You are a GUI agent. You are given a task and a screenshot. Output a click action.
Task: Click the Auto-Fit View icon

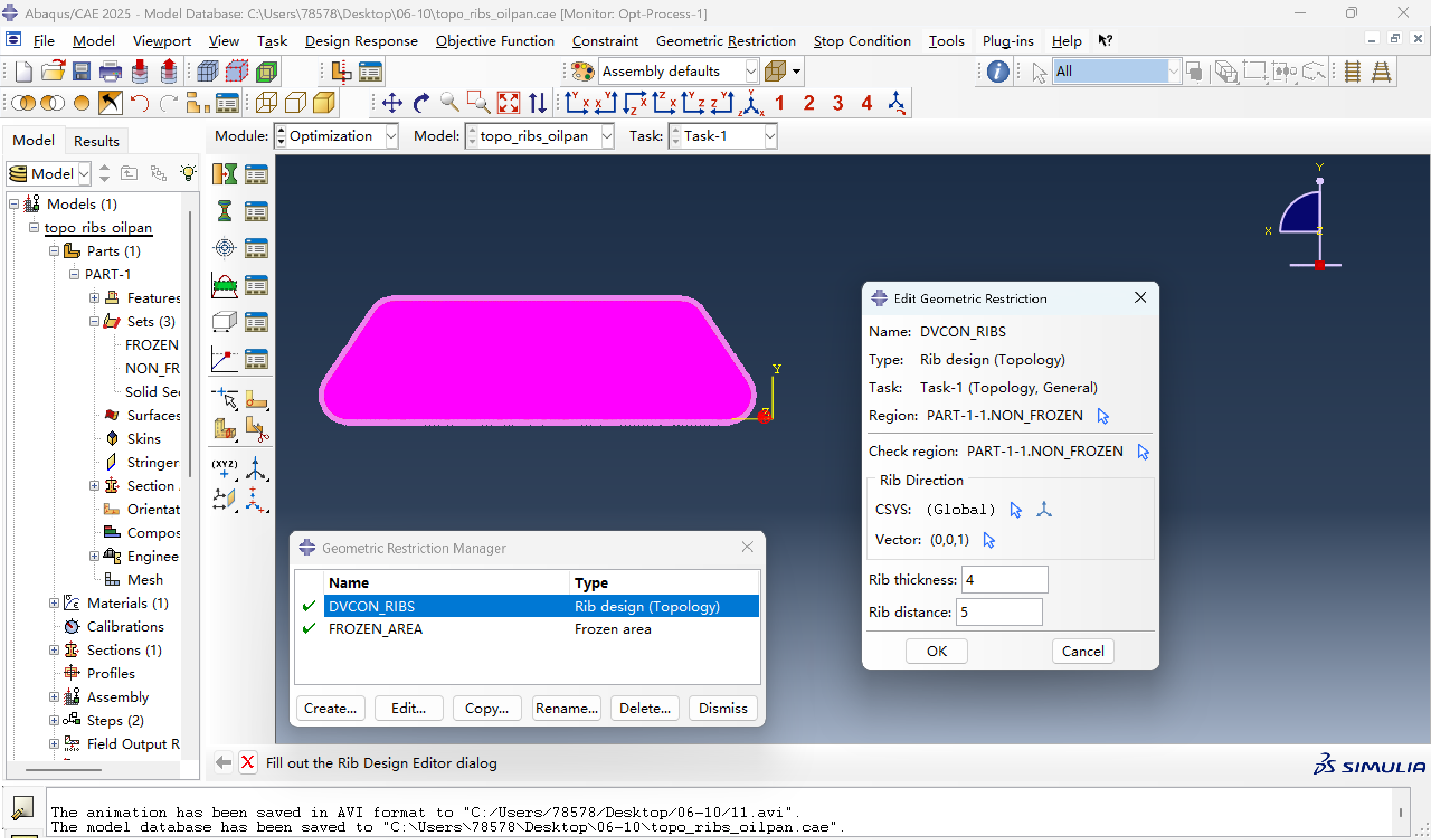(x=508, y=103)
